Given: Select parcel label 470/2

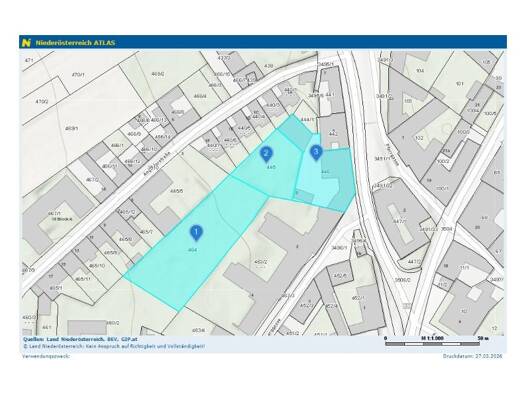Looking at the screenshot, I should pos(42,101).
